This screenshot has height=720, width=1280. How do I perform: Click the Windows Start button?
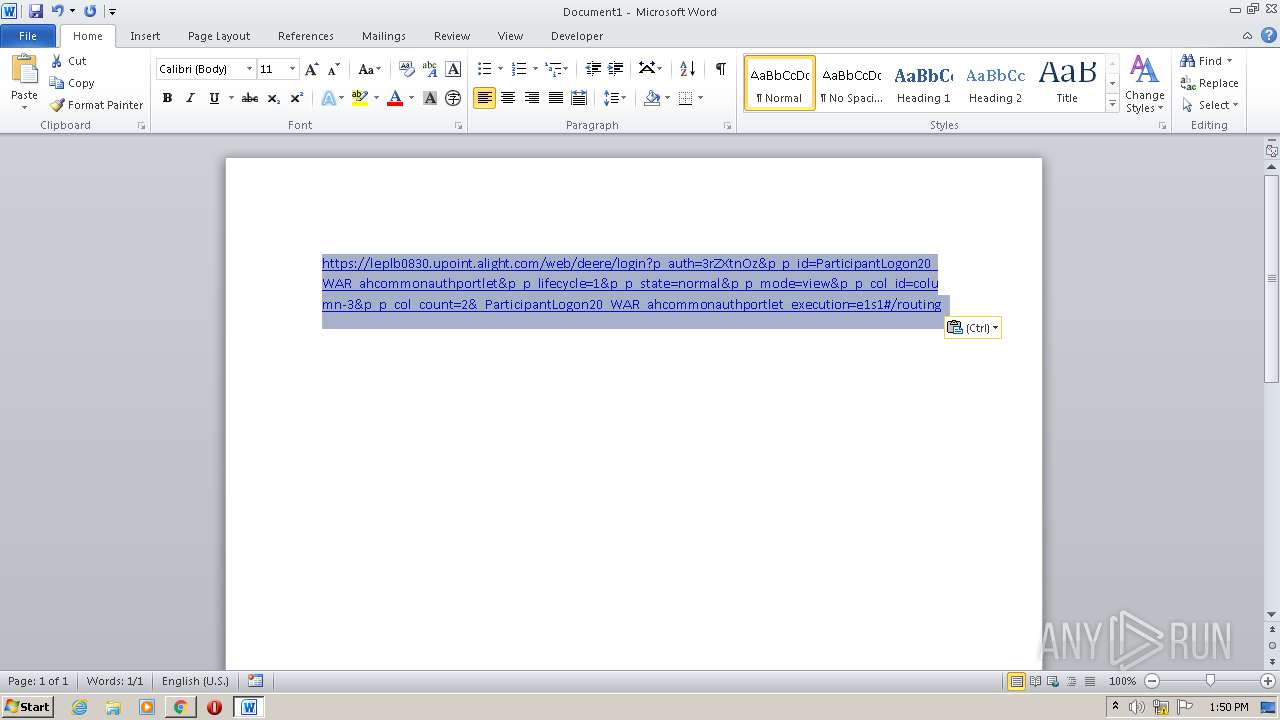[x=27, y=707]
